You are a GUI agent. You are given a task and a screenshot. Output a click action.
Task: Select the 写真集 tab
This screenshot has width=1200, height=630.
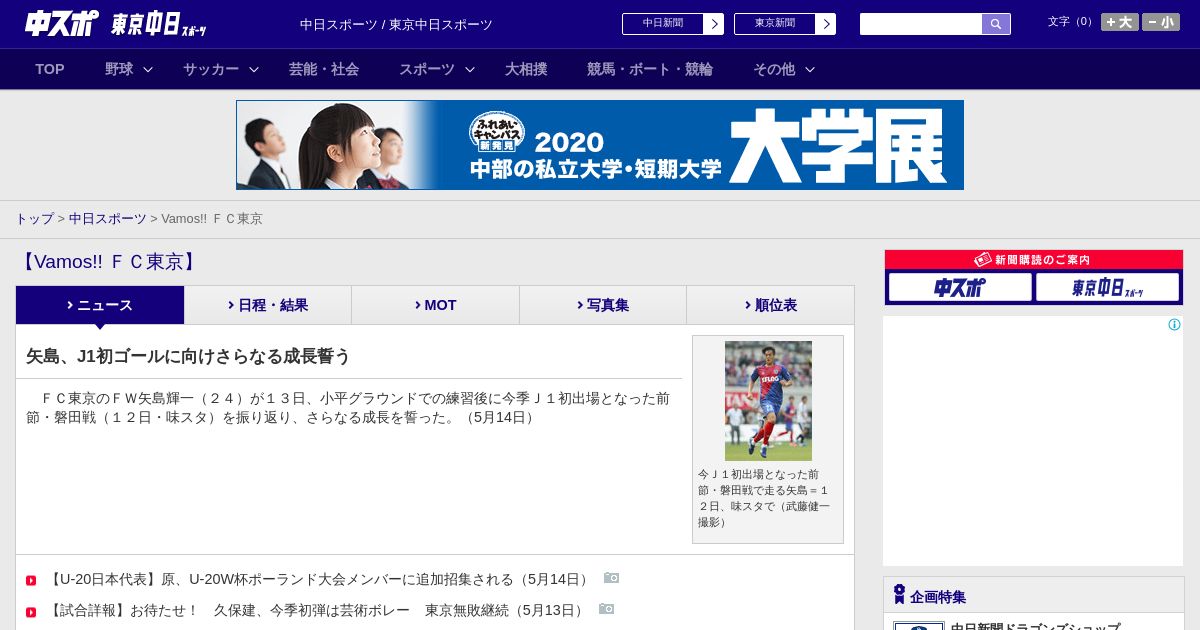click(603, 305)
